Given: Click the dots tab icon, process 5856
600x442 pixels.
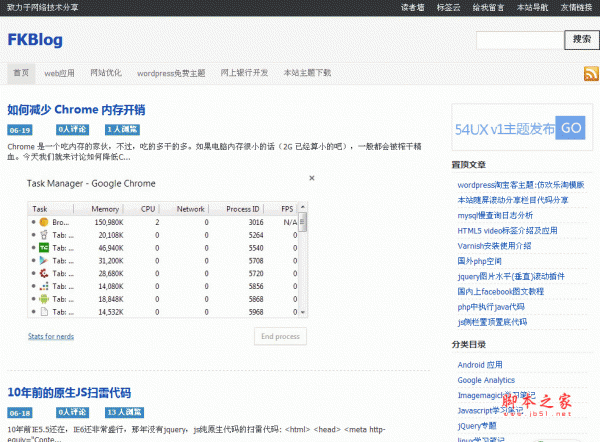Looking at the screenshot, I should [44, 286].
